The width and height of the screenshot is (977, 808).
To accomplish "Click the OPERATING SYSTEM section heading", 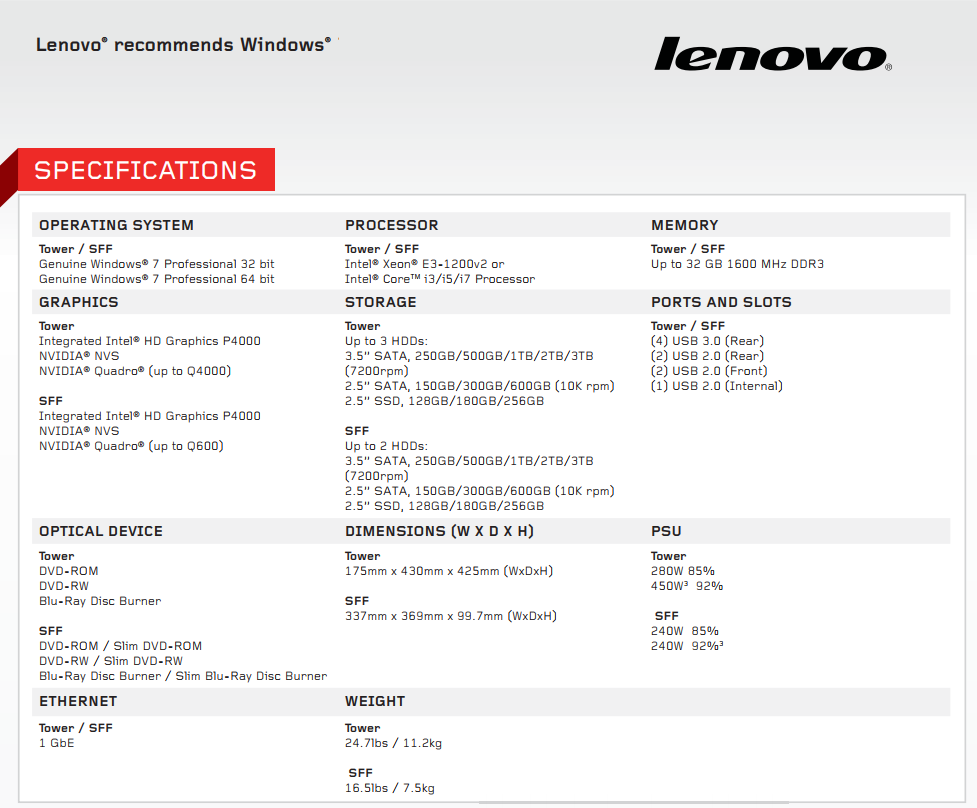I will 117,225.
